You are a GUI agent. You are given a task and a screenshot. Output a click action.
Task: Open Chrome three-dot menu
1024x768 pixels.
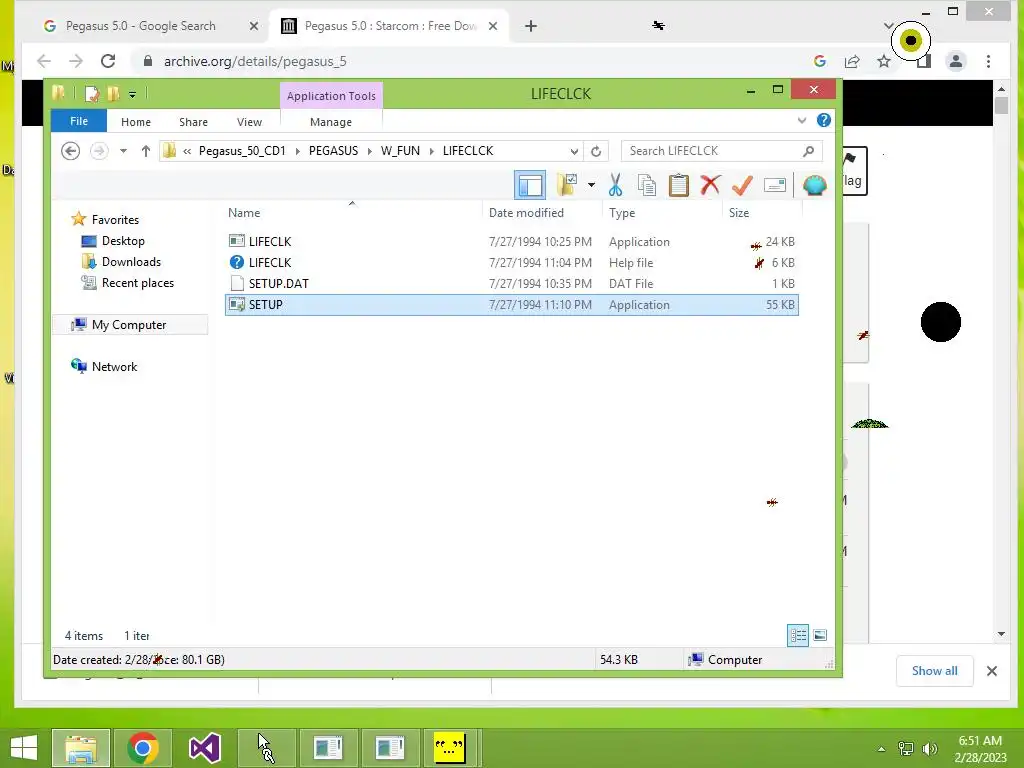tap(989, 61)
